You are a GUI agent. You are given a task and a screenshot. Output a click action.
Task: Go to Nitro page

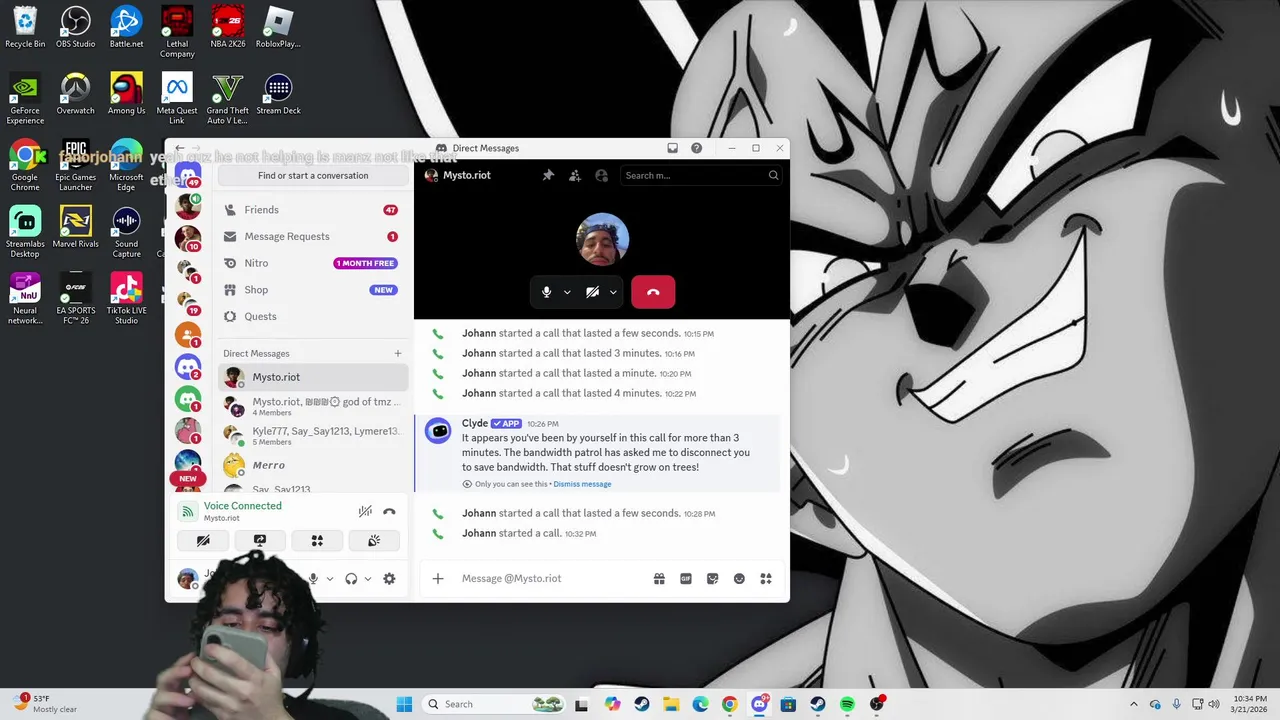pos(313,263)
